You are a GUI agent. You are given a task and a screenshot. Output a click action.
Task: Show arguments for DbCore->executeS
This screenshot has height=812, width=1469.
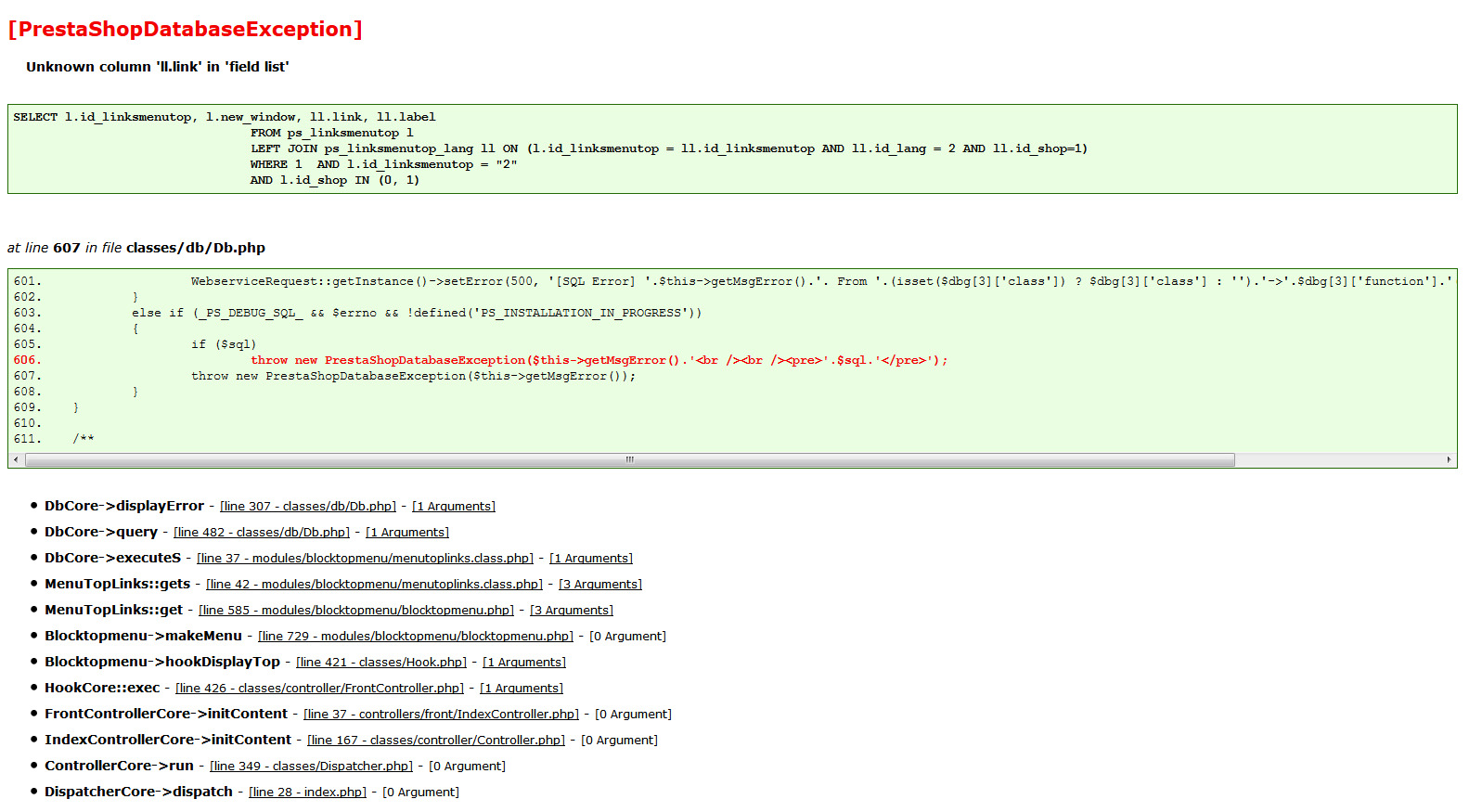pyautogui.click(x=591, y=559)
